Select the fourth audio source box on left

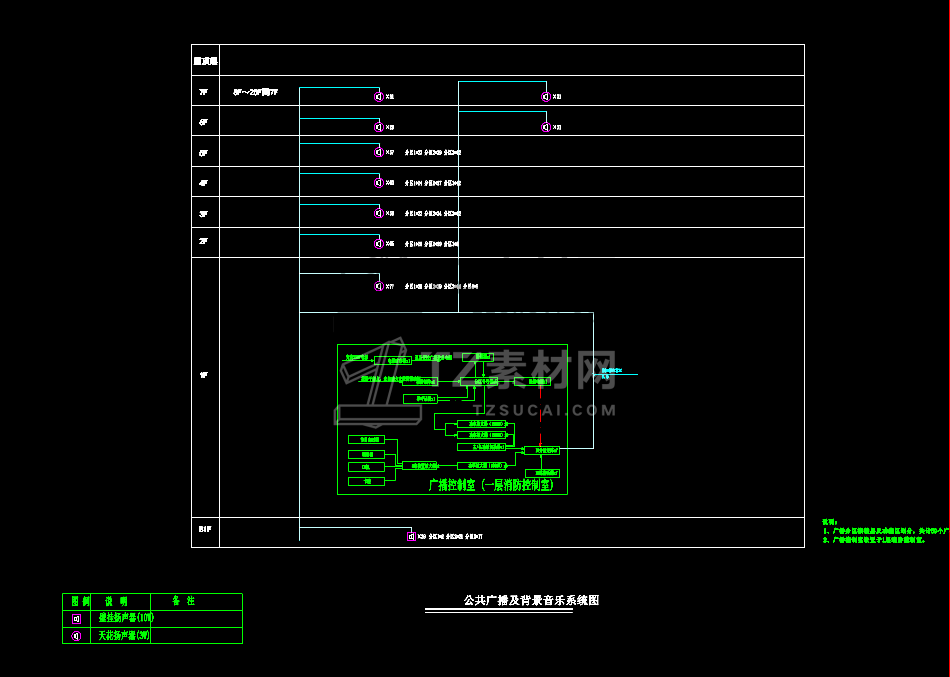click(367, 481)
